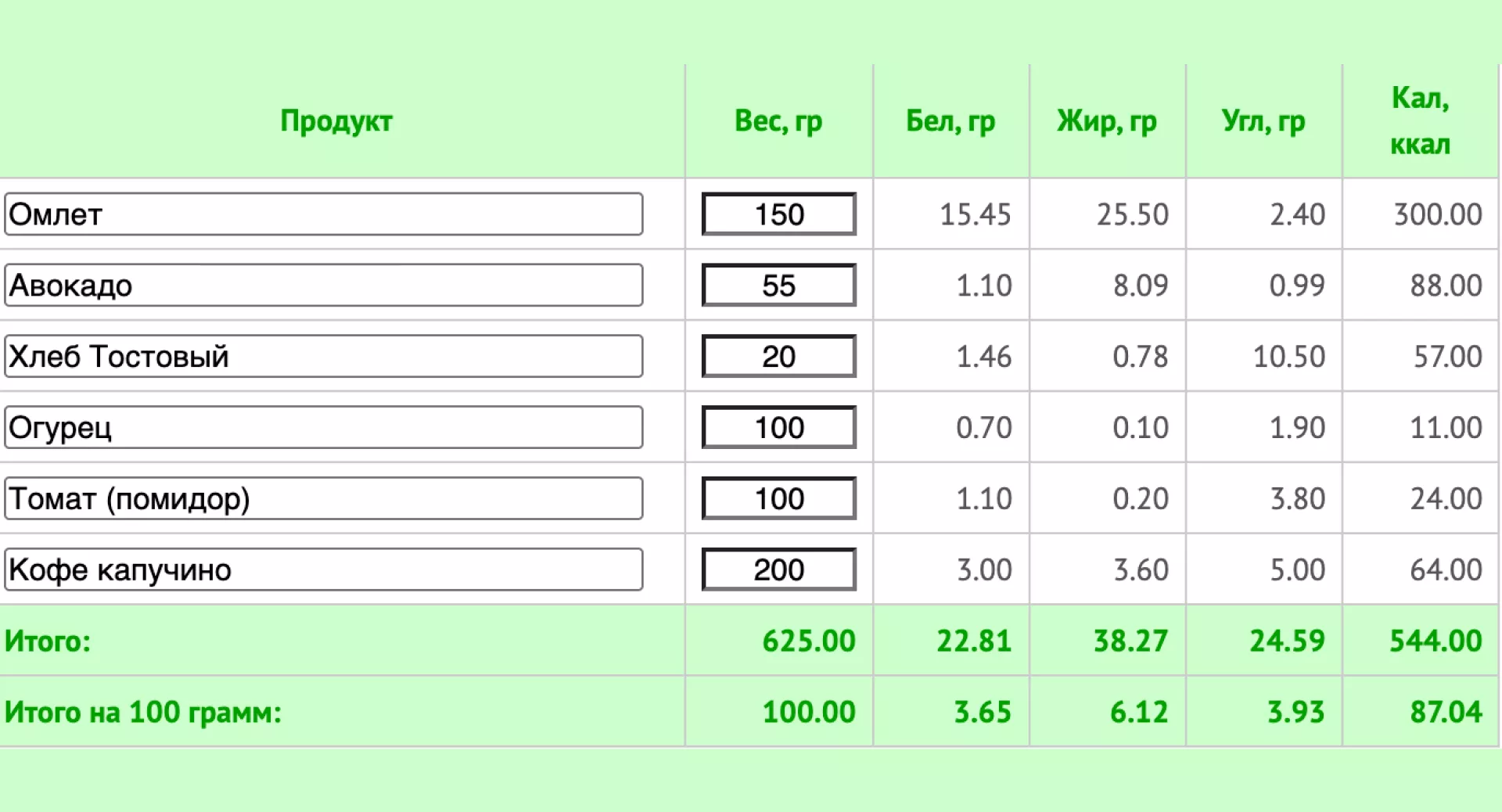Click the Жир, гр column header
The image size is (1502, 812).
point(1107,121)
